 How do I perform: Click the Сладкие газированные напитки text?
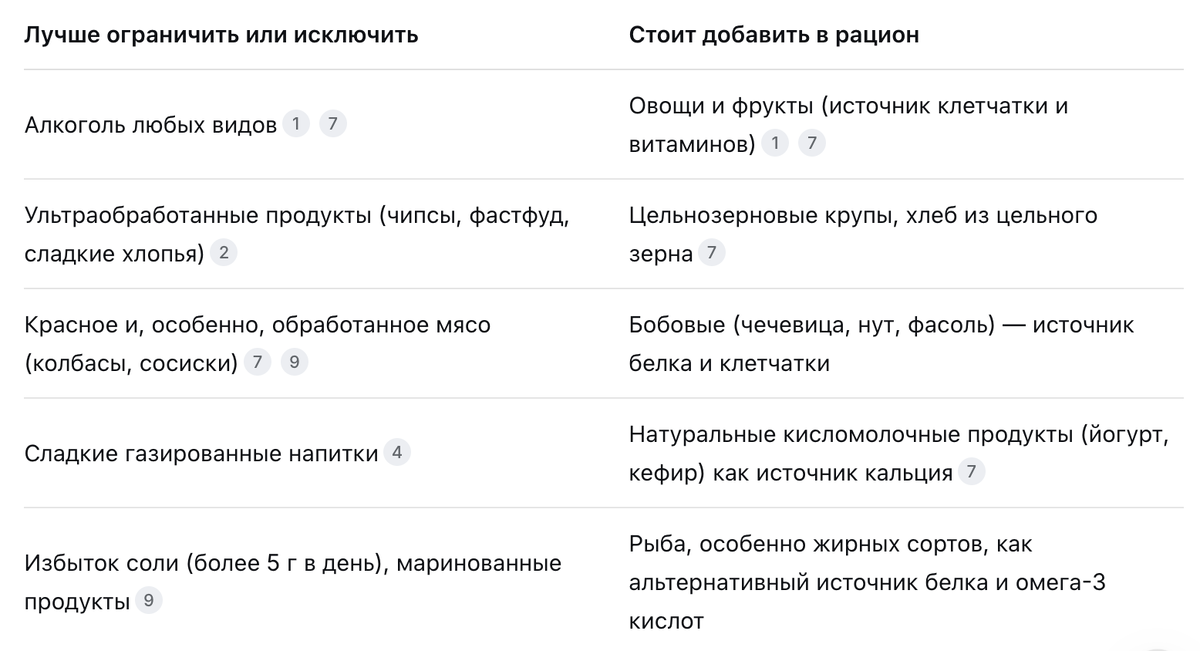(201, 454)
